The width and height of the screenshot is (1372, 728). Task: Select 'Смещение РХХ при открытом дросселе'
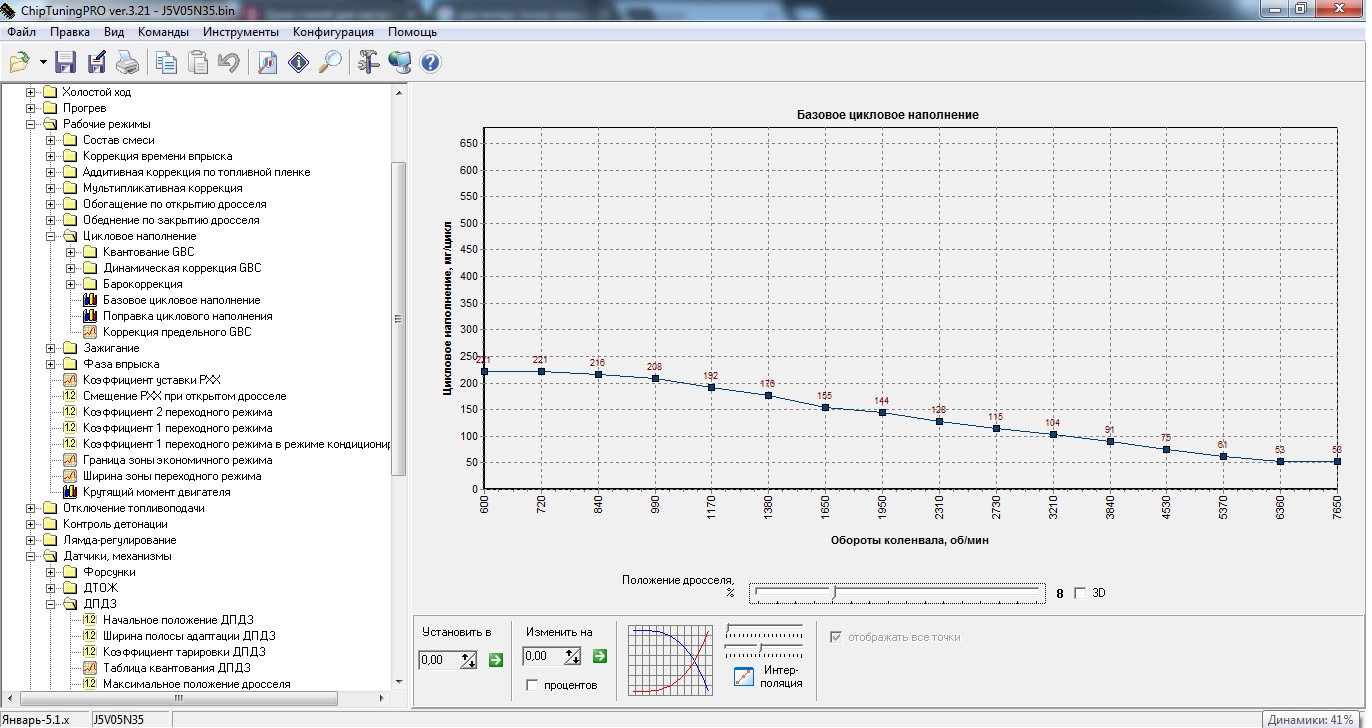[184, 396]
